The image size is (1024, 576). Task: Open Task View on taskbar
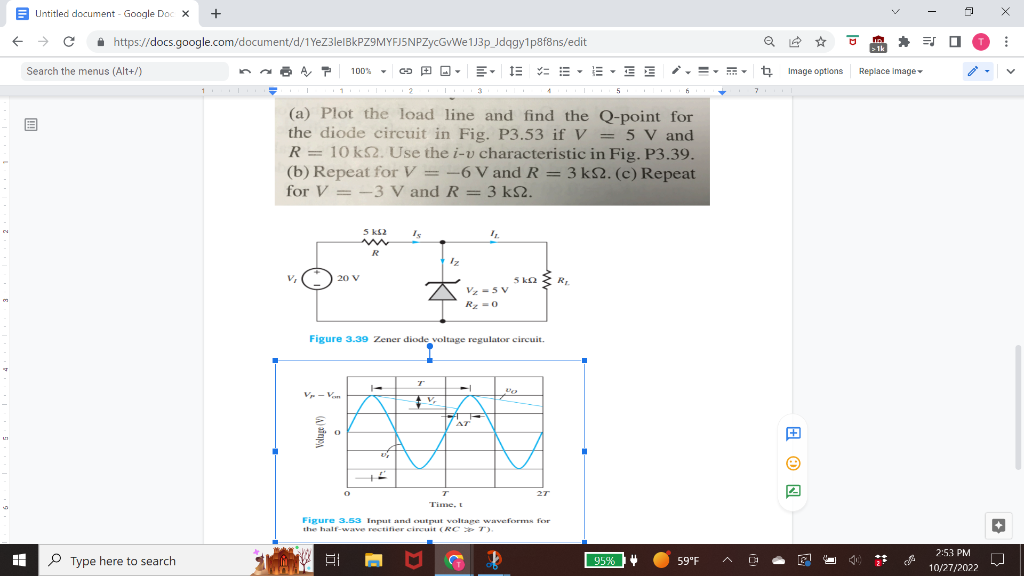tap(332, 560)
